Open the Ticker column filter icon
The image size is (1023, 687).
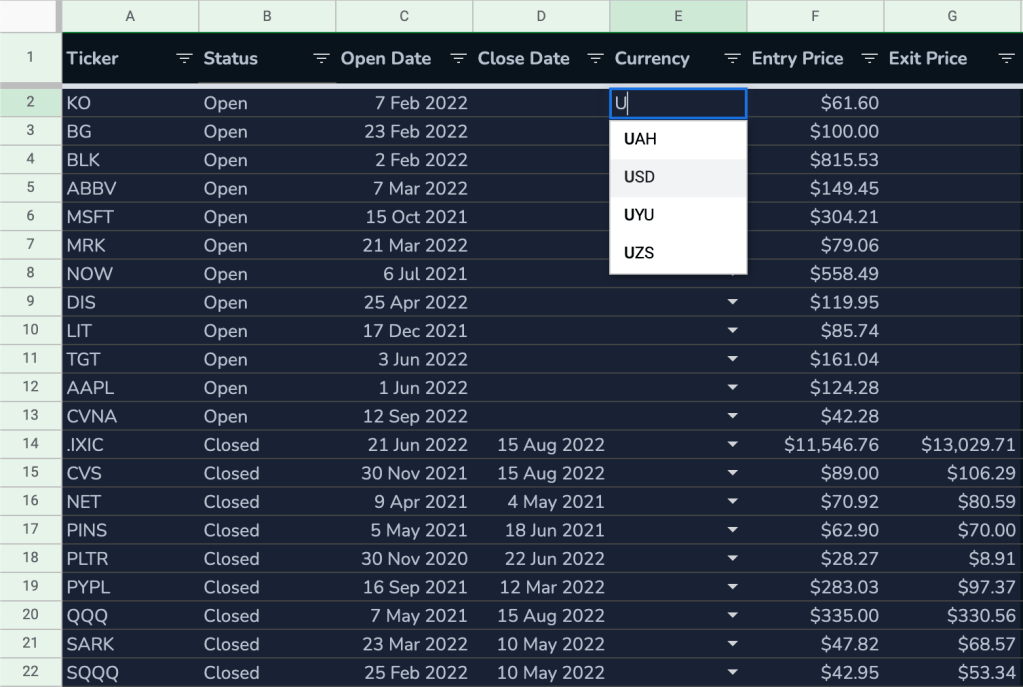[184, 59]
